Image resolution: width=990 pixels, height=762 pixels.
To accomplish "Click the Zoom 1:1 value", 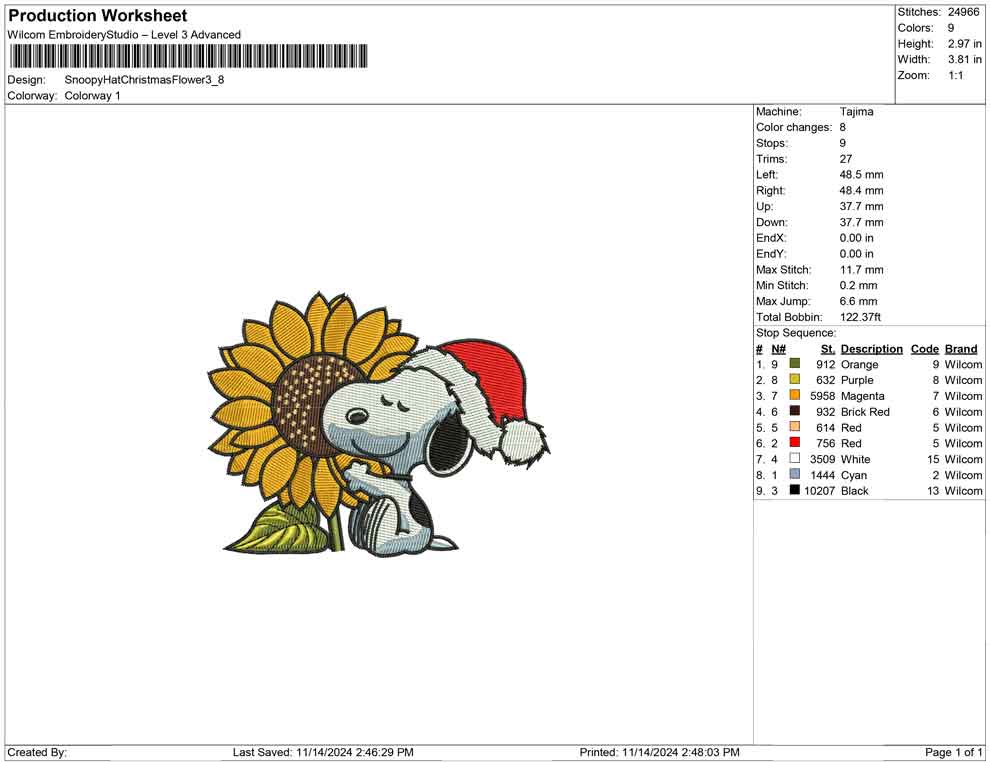I will (947, 75).
